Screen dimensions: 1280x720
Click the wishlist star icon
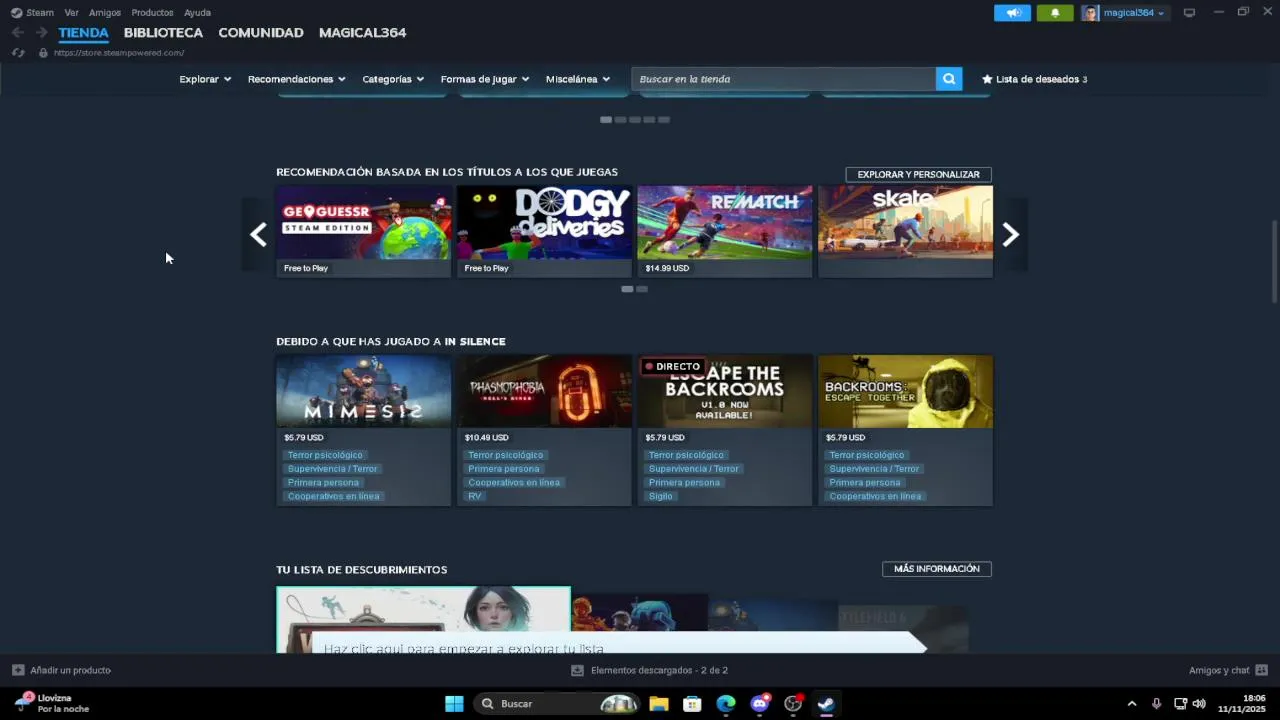click(x=987, y=79)
